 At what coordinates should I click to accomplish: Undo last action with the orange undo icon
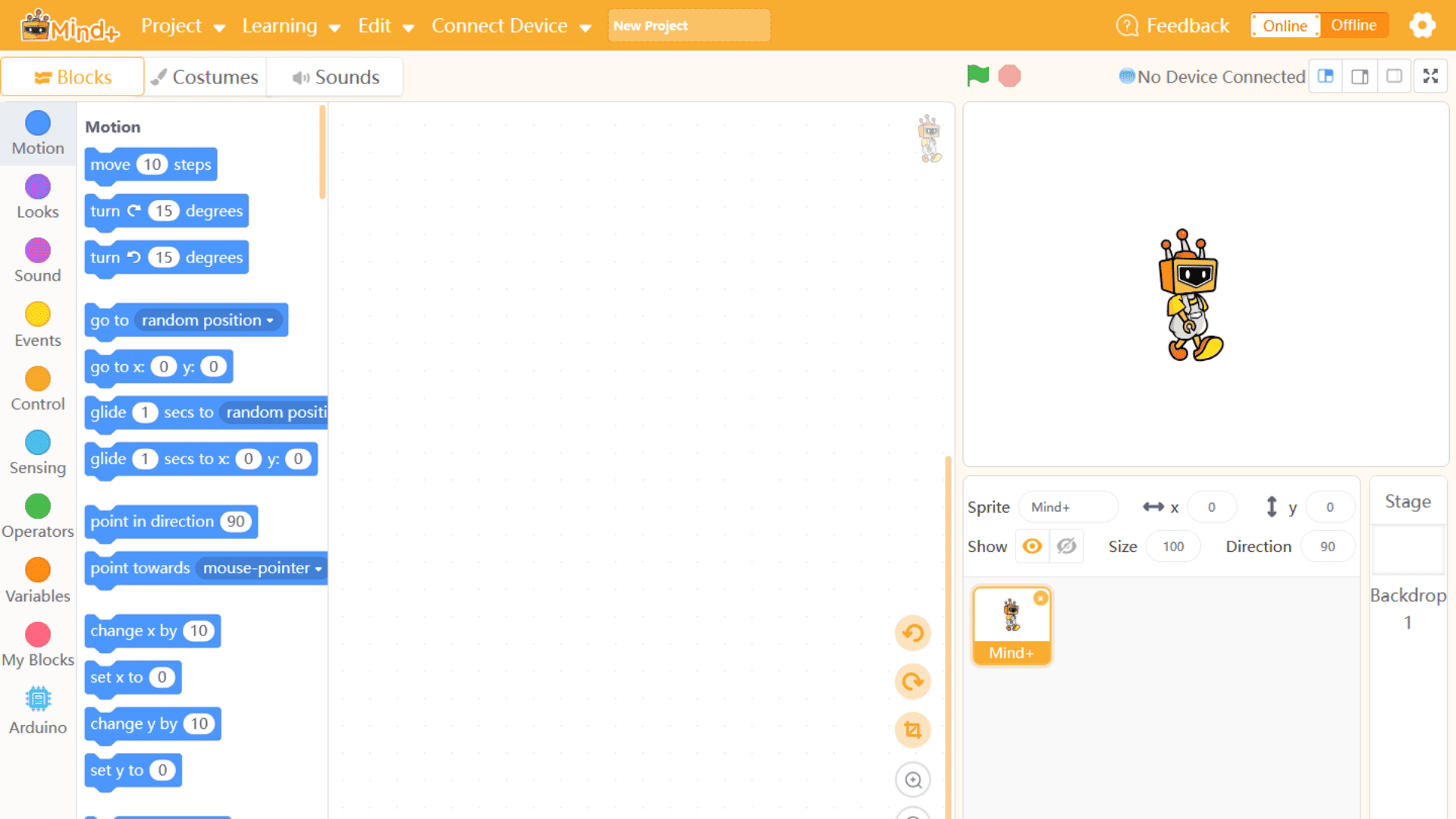click(x=913, y=633)
